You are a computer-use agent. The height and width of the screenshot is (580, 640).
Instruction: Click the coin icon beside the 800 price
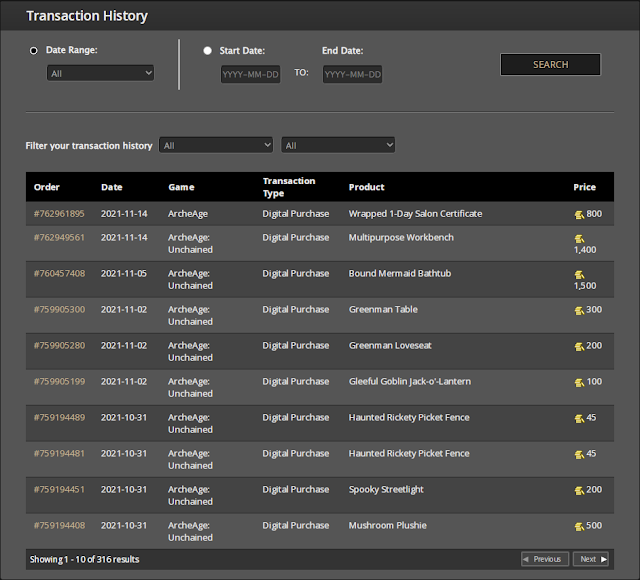click(579, 214)
